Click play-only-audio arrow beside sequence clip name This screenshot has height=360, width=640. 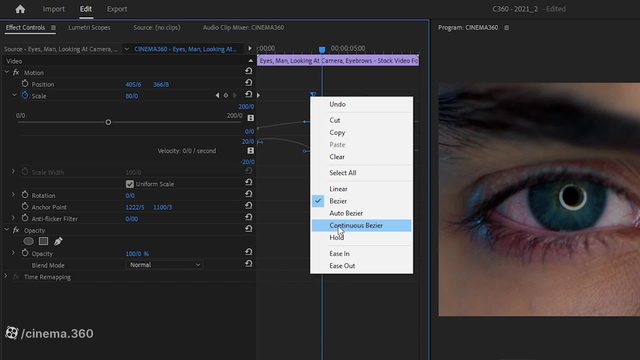point(250,49)
